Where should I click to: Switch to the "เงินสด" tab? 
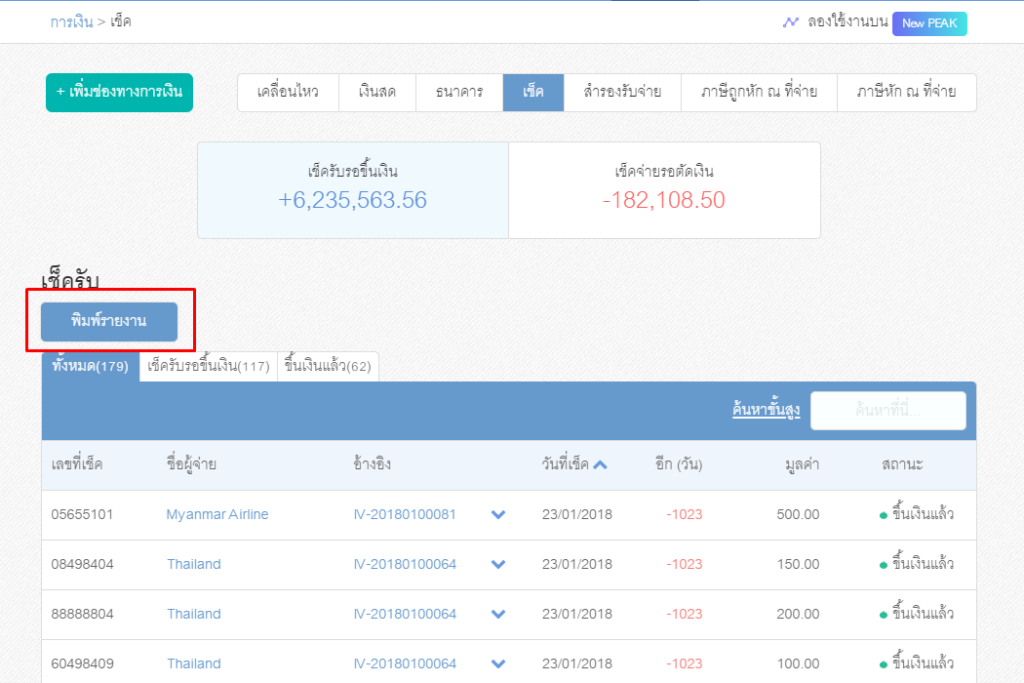pyautogui.click(x=377, y=92)
